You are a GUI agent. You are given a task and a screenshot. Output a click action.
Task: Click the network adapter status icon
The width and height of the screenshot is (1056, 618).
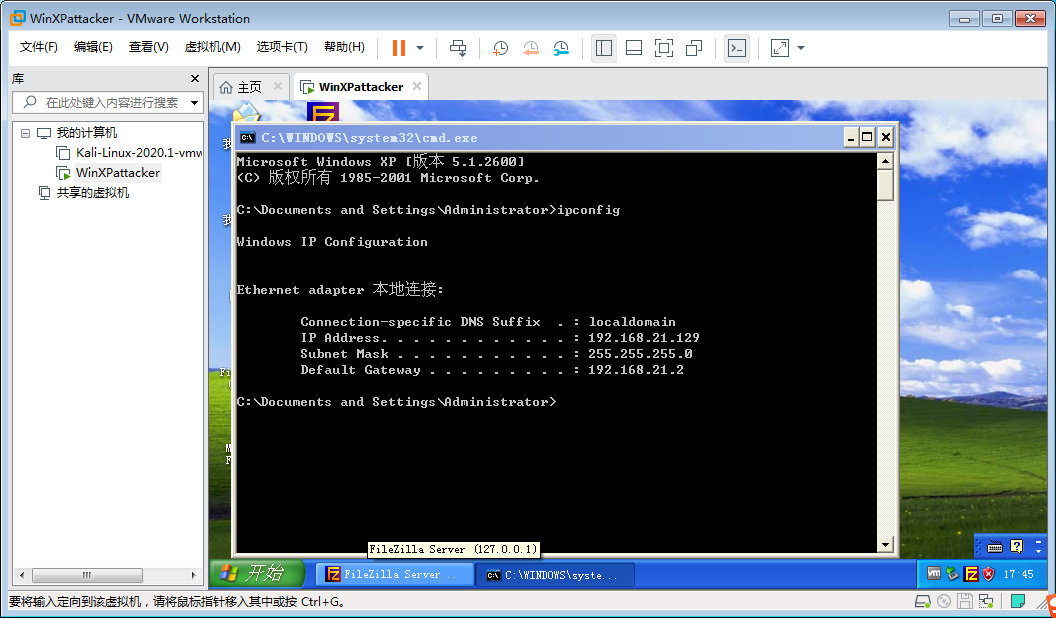[x=986, y=601]
